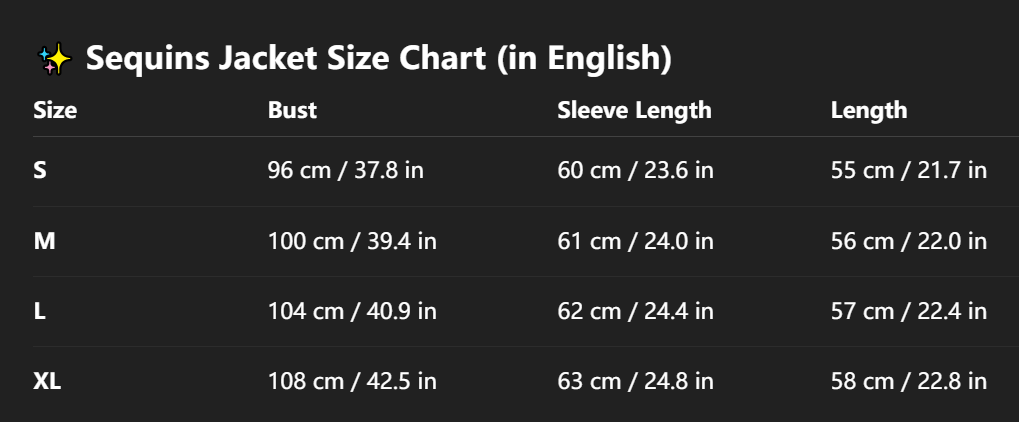Click bust value 96 cm / 37.8 in

[x=346, y=170]
